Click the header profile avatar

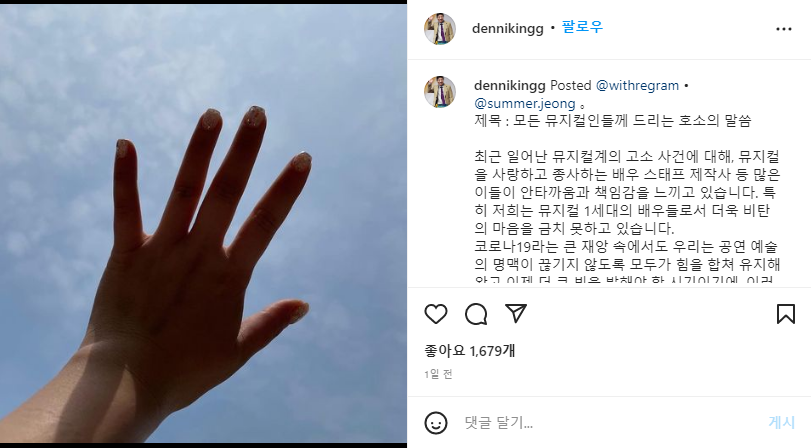pyautogui.click(x=440, y=29)
